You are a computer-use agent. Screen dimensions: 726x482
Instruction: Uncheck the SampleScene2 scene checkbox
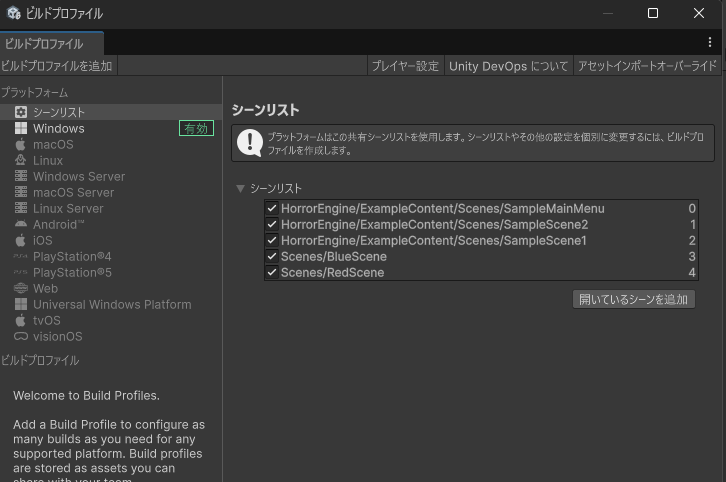[x=272, y=225]
